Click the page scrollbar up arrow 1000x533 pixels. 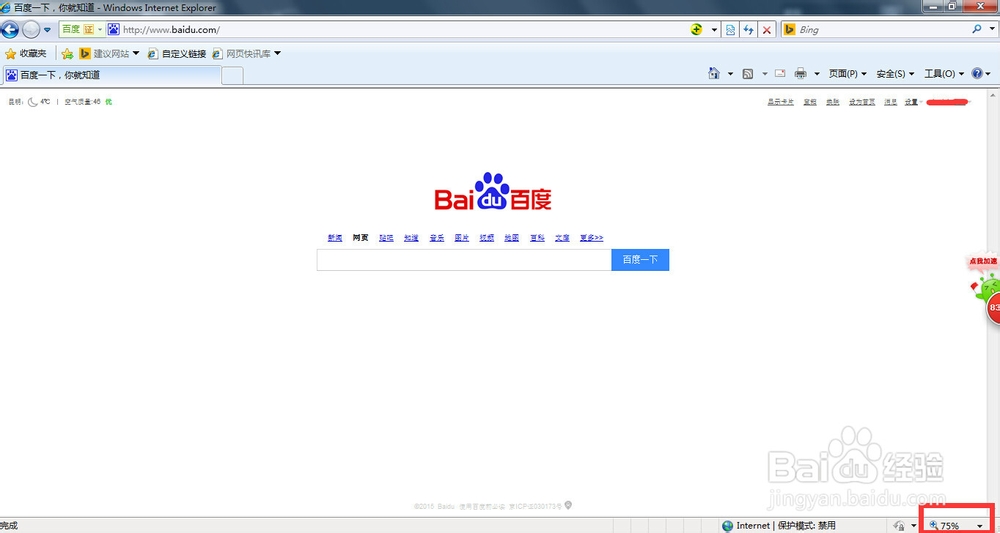pyautogui.click(x=994, y=95)
